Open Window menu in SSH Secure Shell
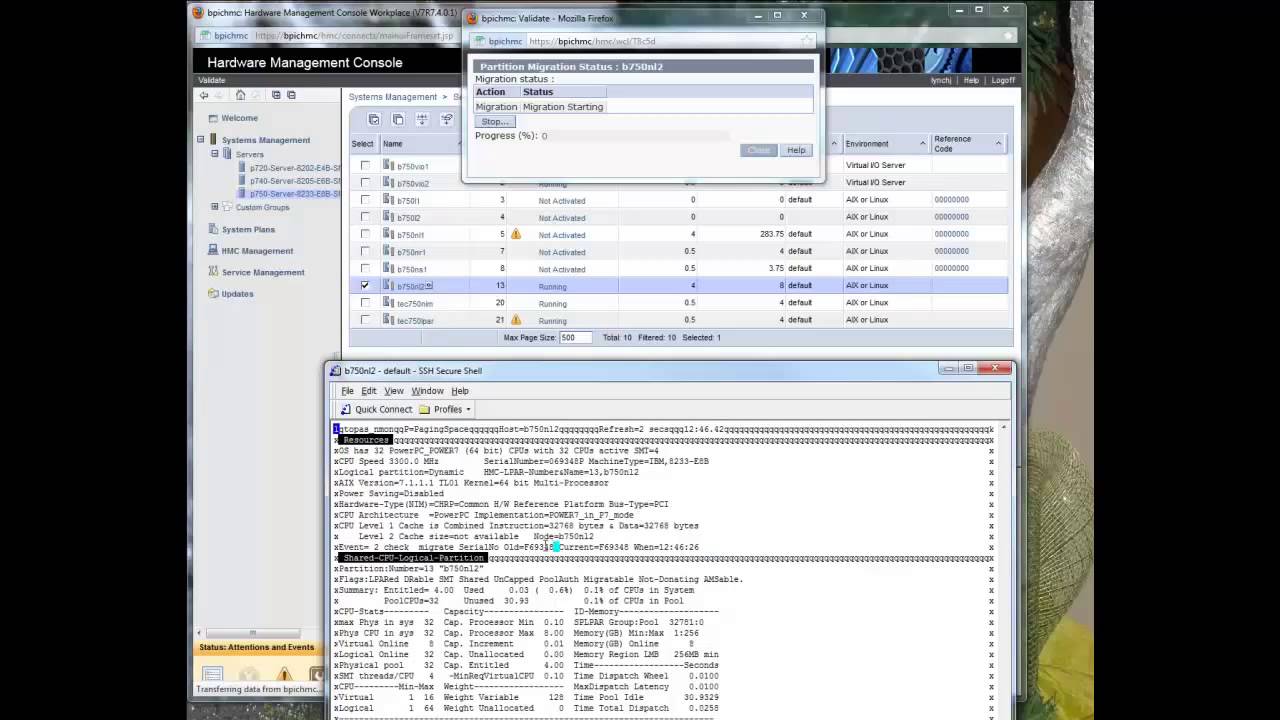 (x=427, y=391)
